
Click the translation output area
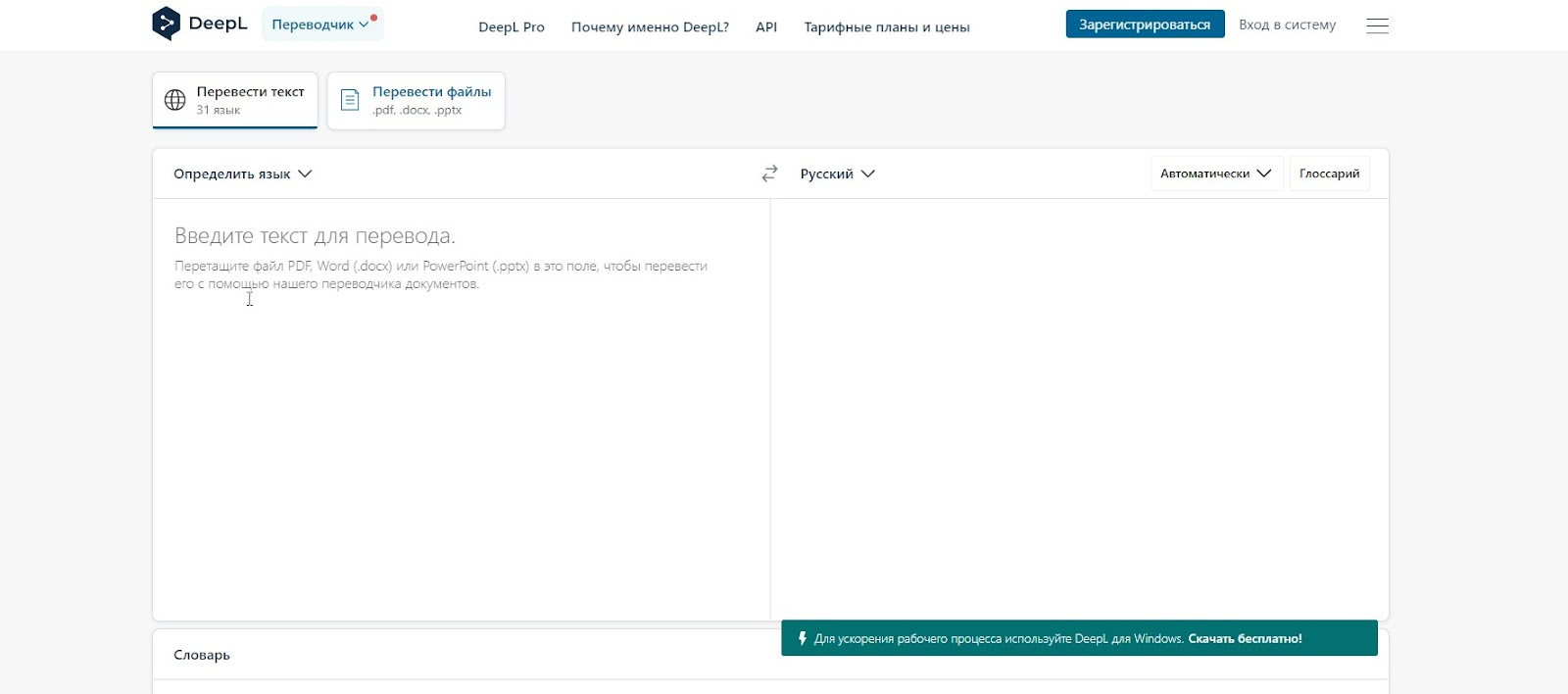1079,409
